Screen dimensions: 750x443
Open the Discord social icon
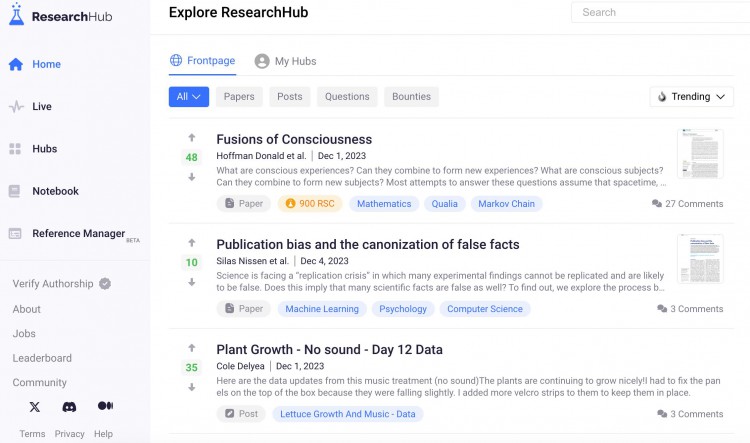coord(69,406)
